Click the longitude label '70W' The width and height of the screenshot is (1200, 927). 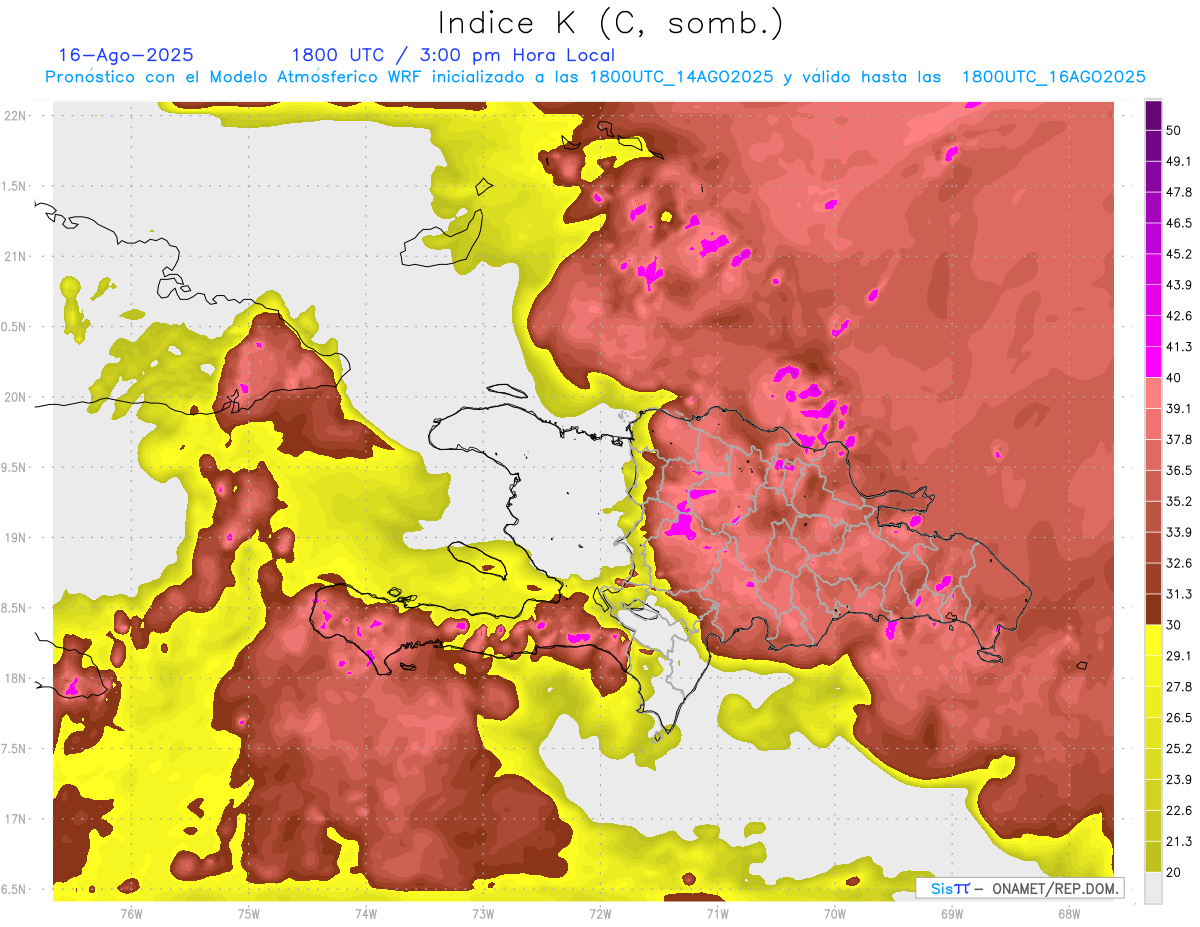(x=834, y=914)
